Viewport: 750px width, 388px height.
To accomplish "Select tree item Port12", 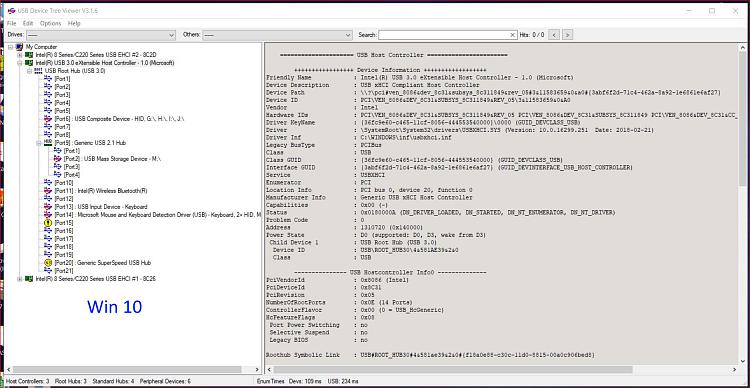I will click(x=64, y=199).
